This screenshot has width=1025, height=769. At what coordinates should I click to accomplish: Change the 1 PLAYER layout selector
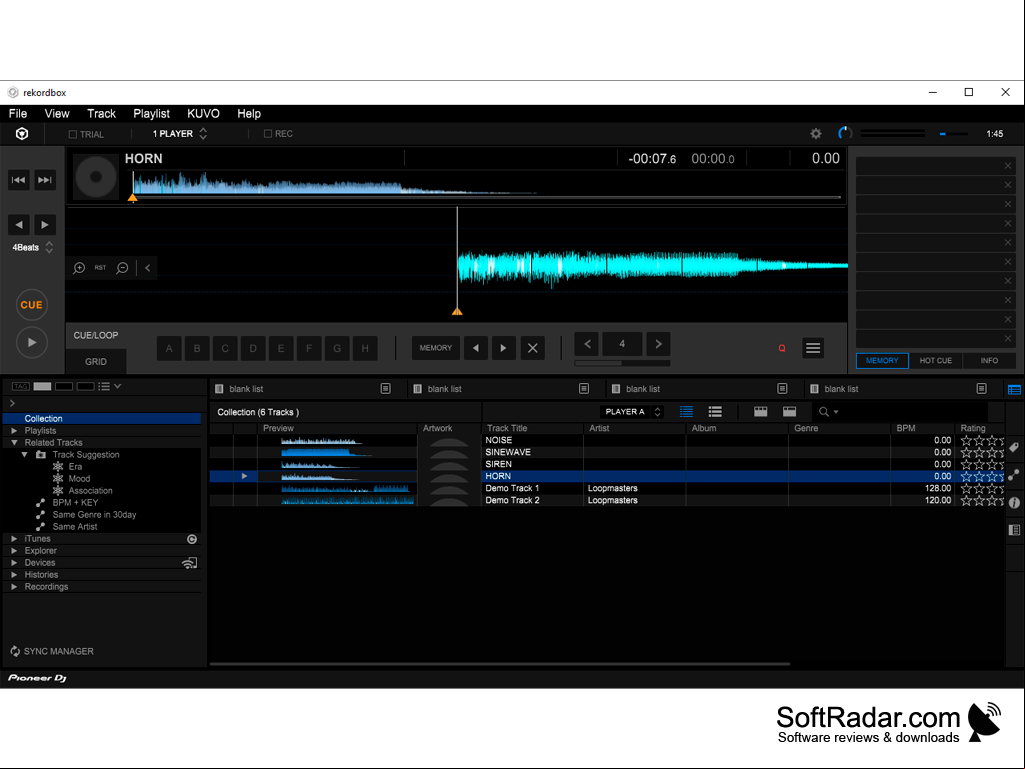(x=180, y=133)
